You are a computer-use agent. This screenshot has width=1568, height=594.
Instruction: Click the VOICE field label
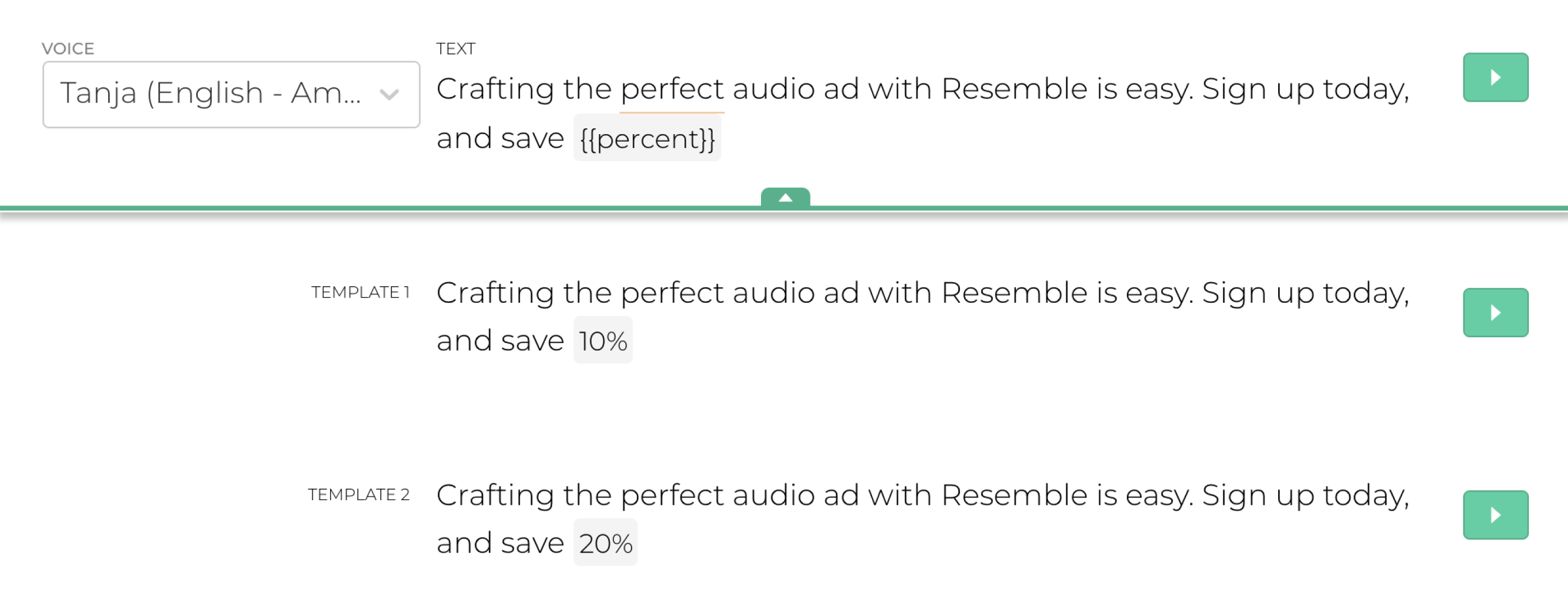(x=67, y=49)
